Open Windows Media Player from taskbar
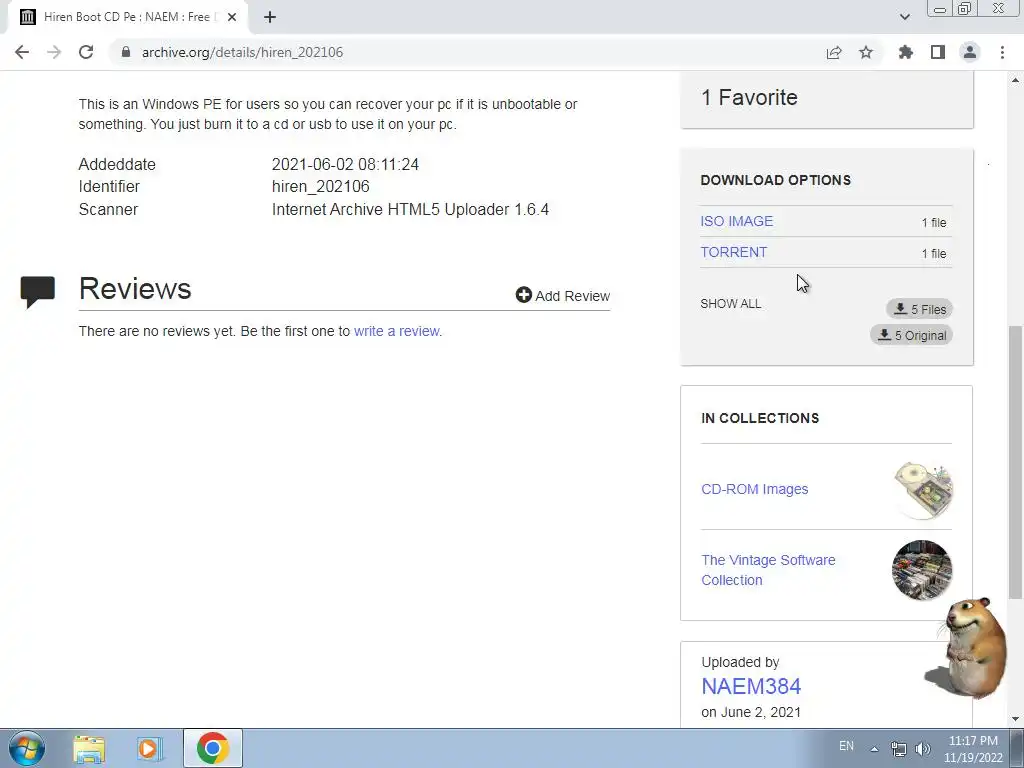 pos(149,749)
